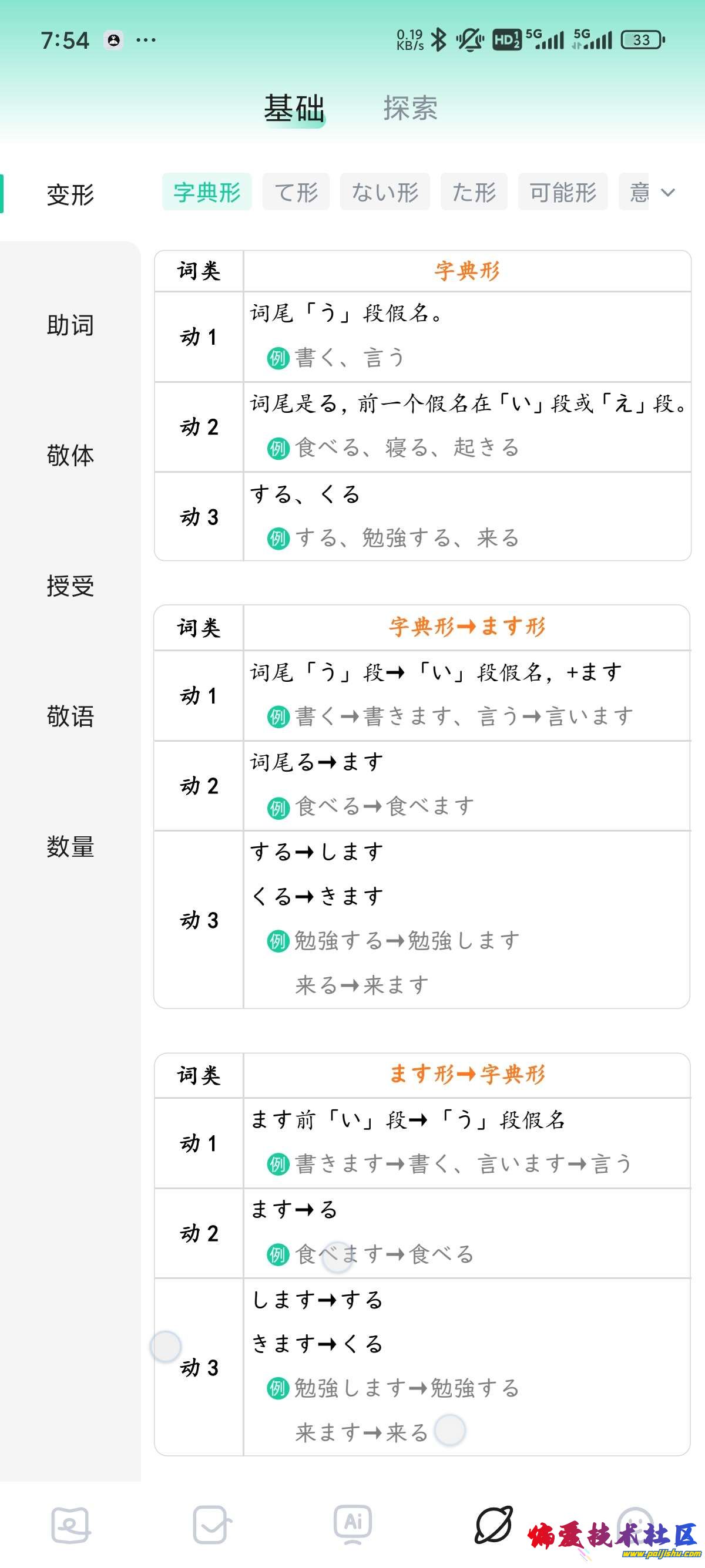Select the た形 conjugation chip
The width and height of the screenshot is (705, 1568).
[x=474, y=193]
